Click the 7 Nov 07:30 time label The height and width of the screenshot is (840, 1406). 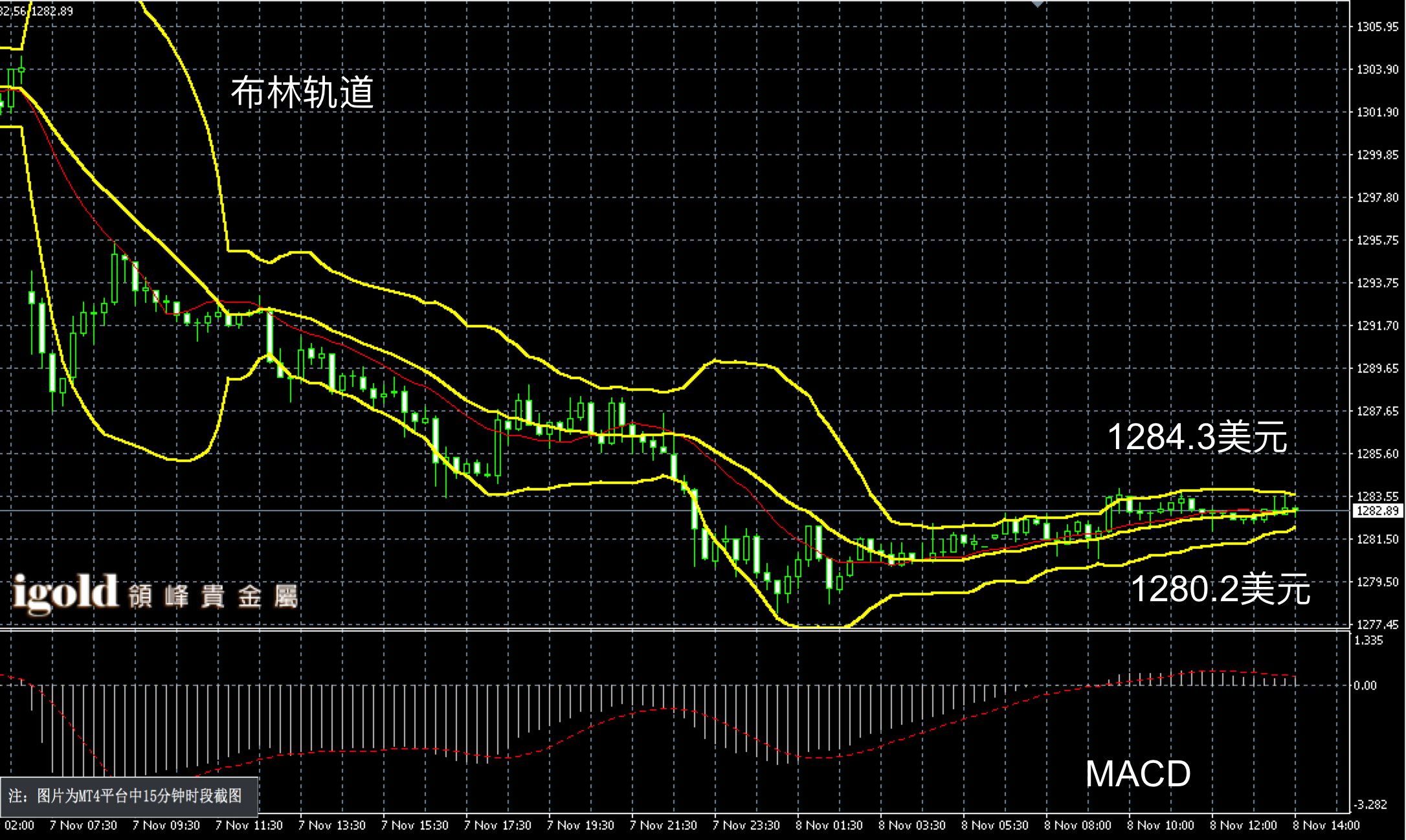[x=83, y=825]
